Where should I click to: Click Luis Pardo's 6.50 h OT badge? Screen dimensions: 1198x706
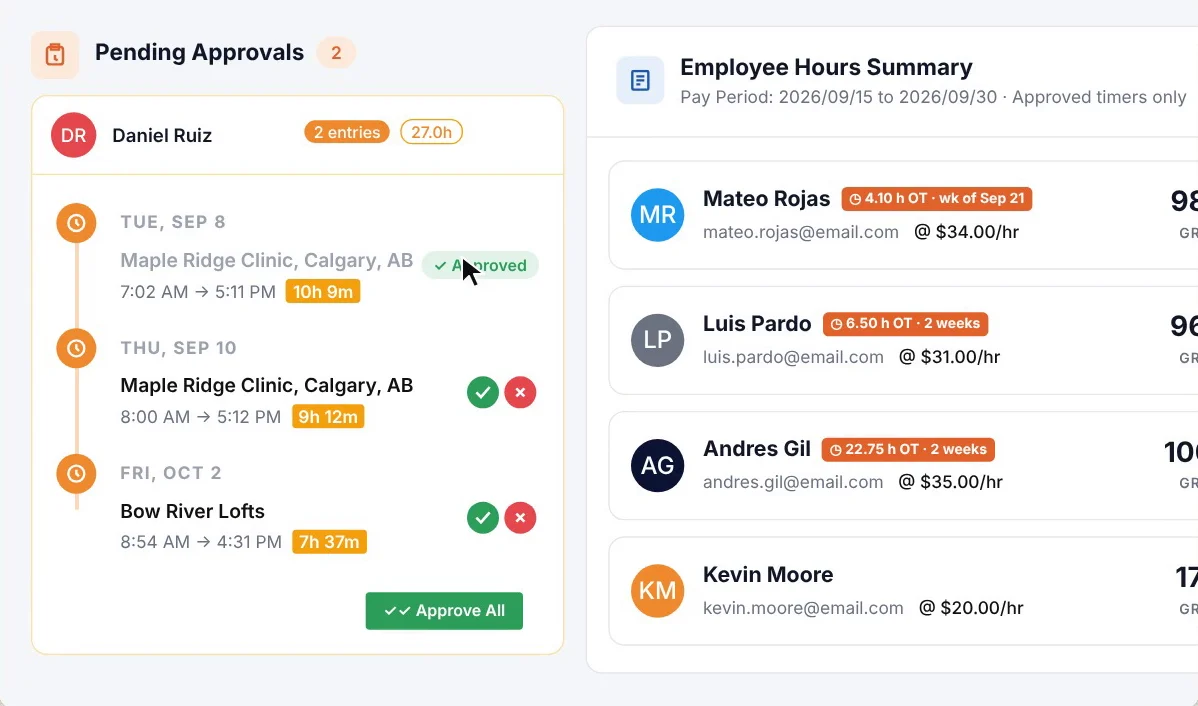[x=905, y=324]
